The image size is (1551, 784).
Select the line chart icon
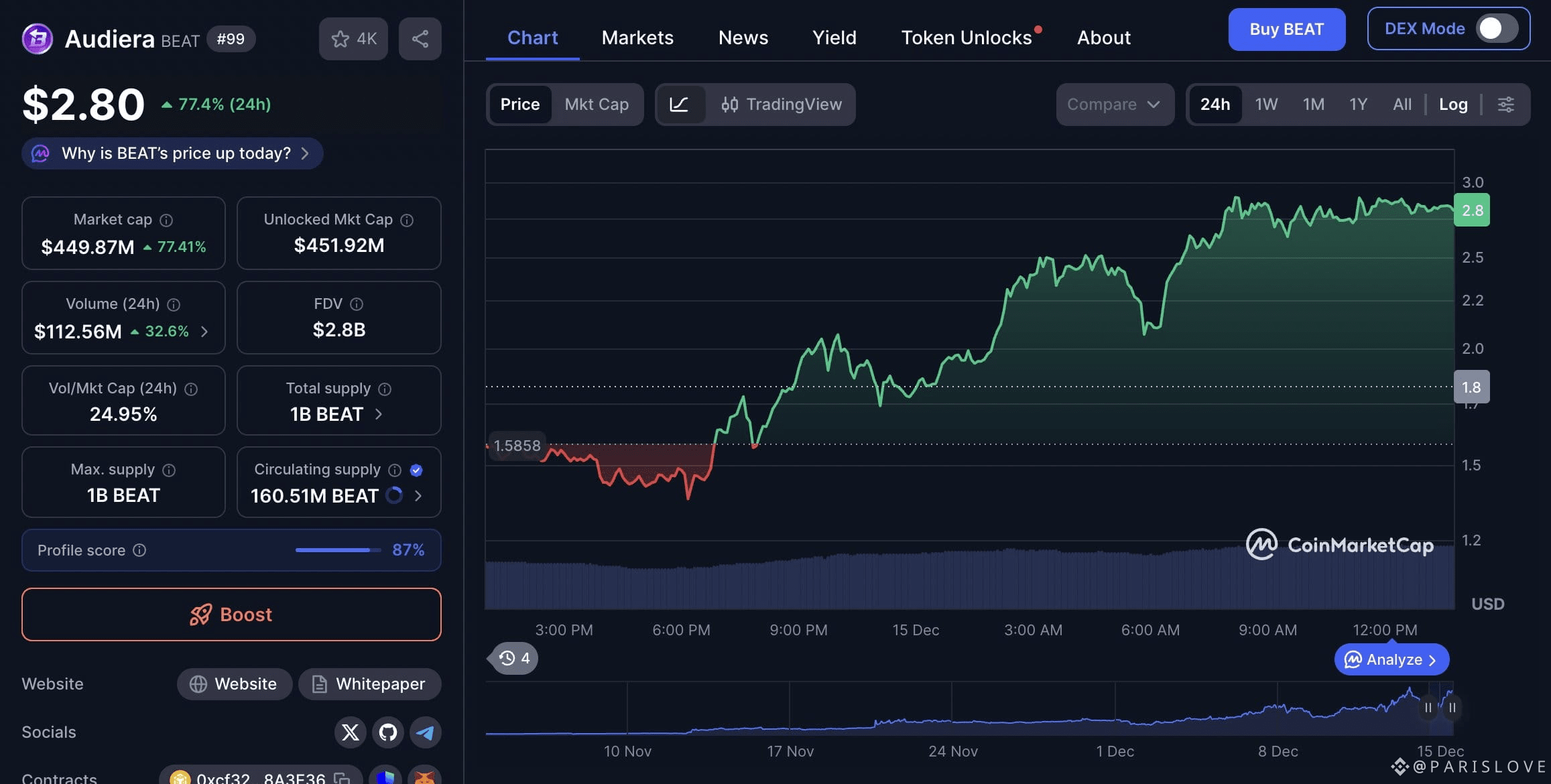click(x=680, y=105)
